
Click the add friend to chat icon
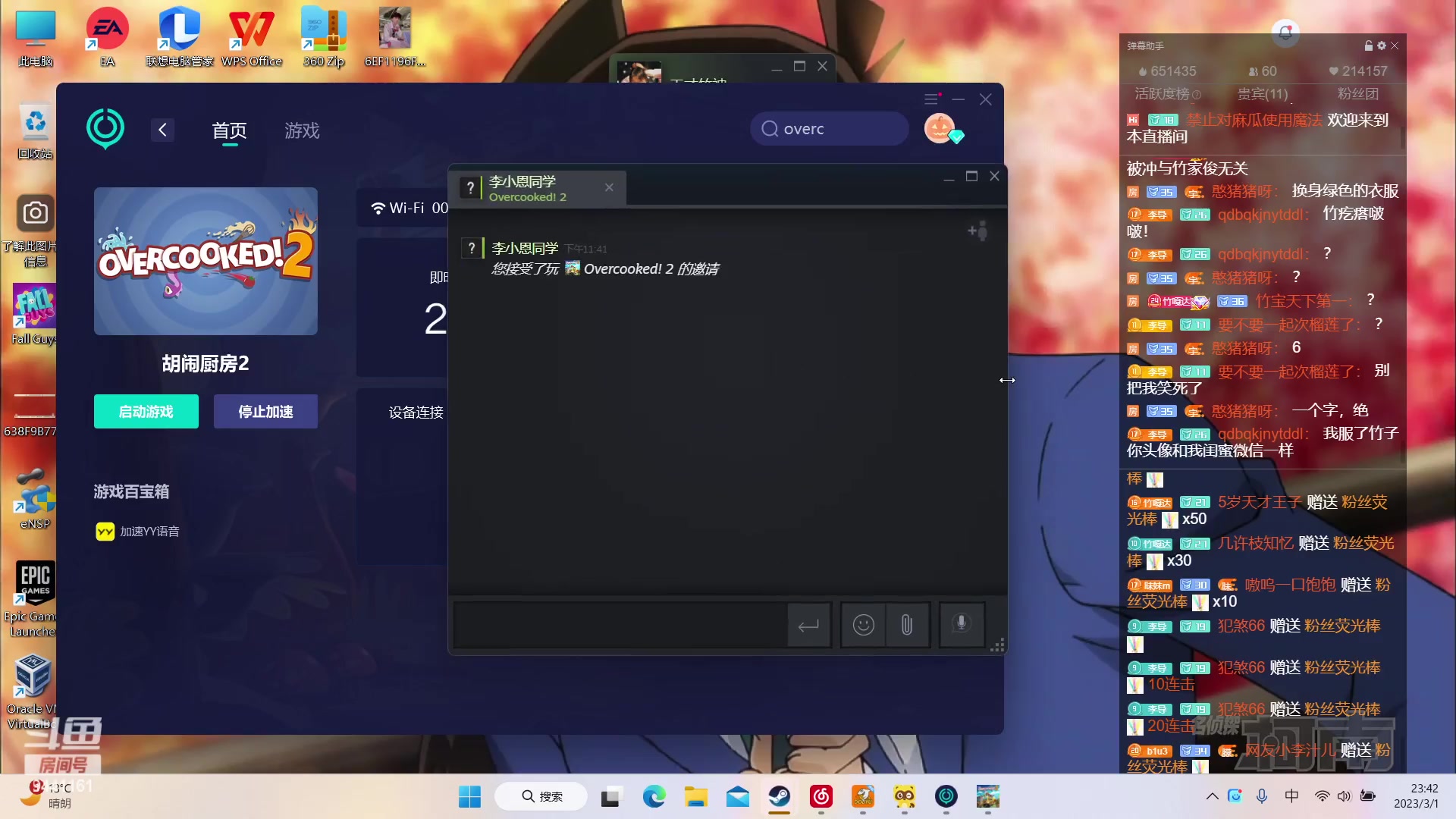pyautogui.click(x=978, y=231)
